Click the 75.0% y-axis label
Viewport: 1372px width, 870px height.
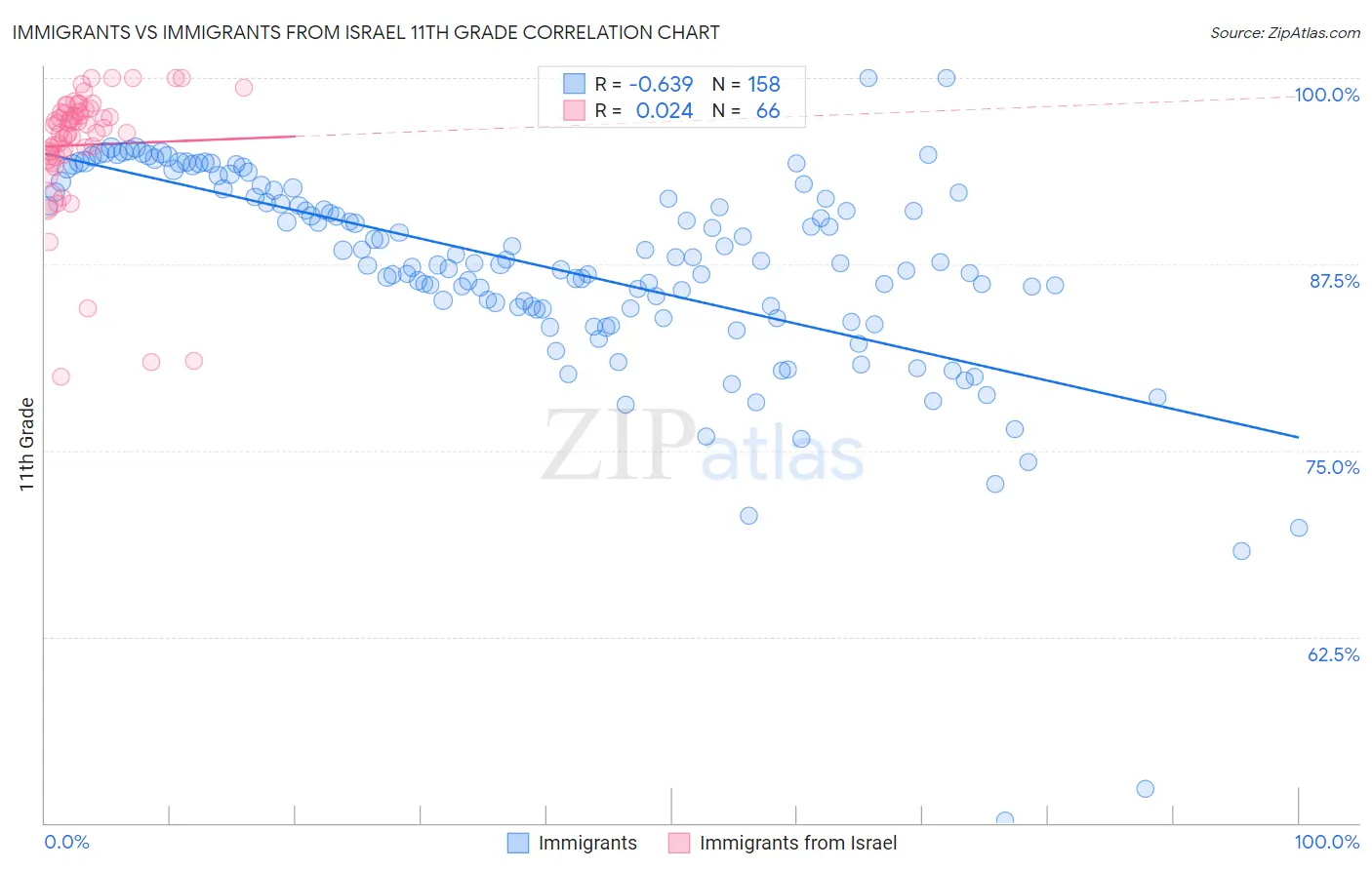pyautogui.click(x=1333, y=467)
